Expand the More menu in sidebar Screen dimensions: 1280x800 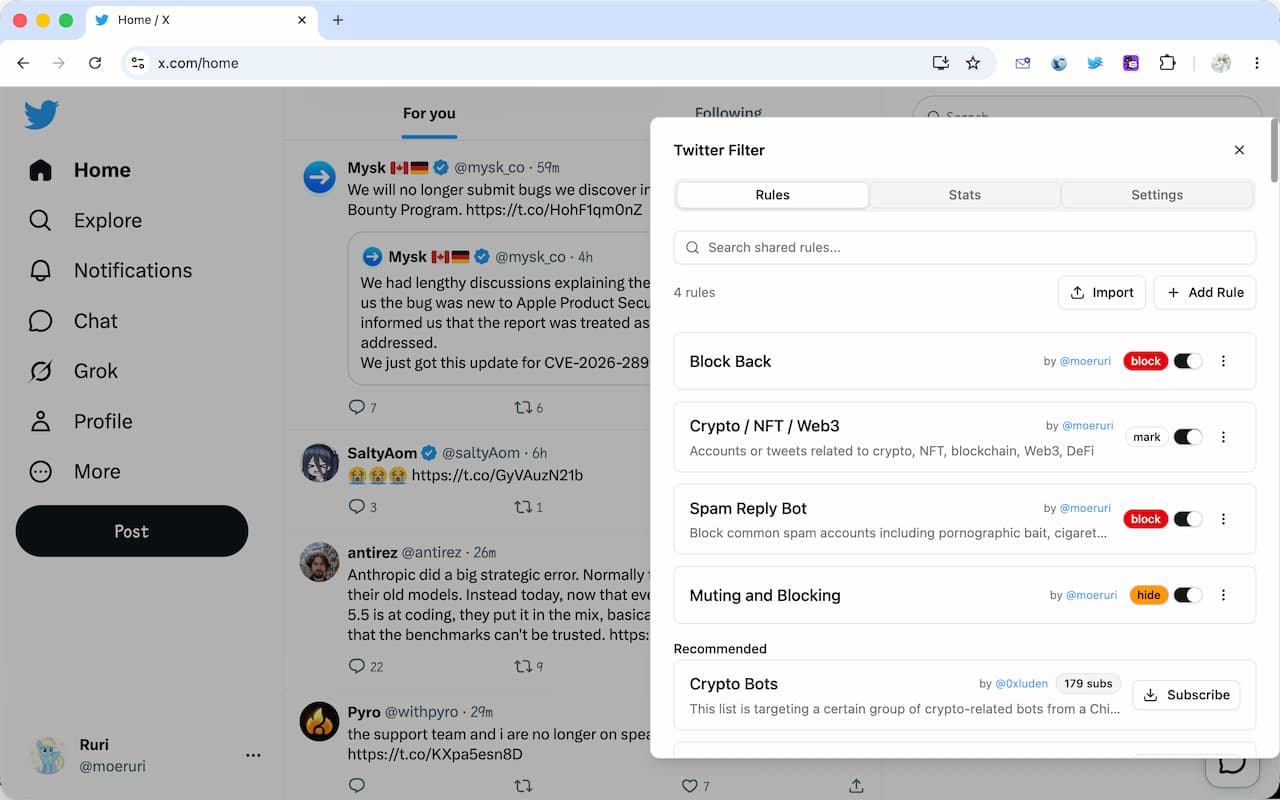click(75, 471)
